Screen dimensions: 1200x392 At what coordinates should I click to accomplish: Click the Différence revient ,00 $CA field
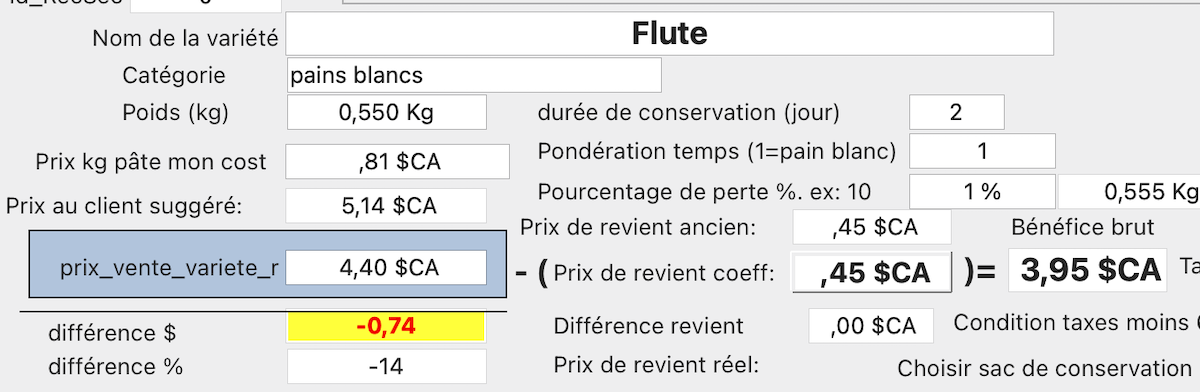(870, 325)
